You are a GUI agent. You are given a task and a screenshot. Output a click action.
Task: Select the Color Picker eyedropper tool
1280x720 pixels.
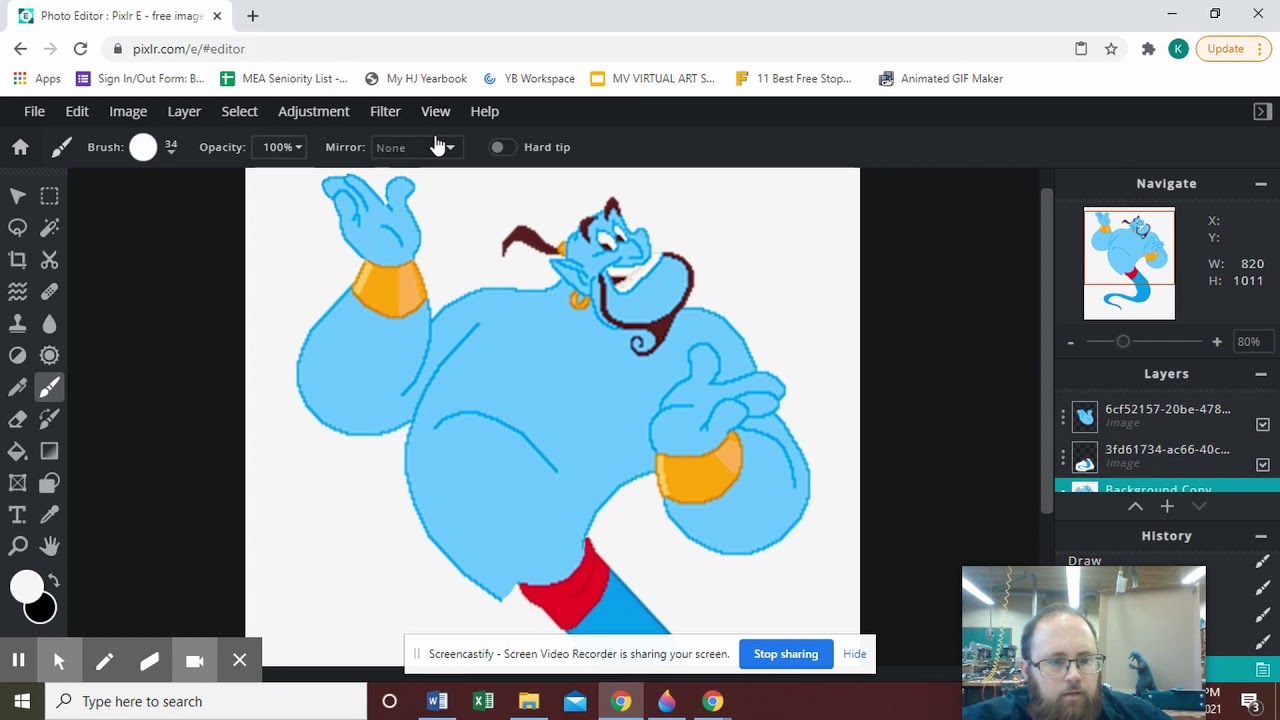[x=49, y=515]
